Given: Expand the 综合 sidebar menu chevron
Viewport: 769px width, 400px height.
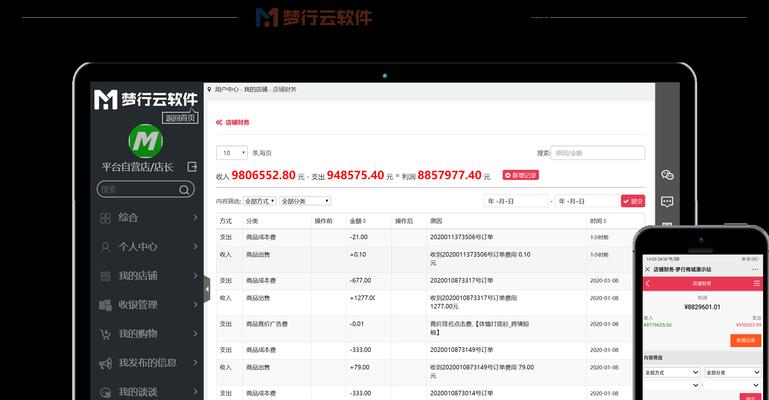Looking at the screenshot, I should point(195,217).
